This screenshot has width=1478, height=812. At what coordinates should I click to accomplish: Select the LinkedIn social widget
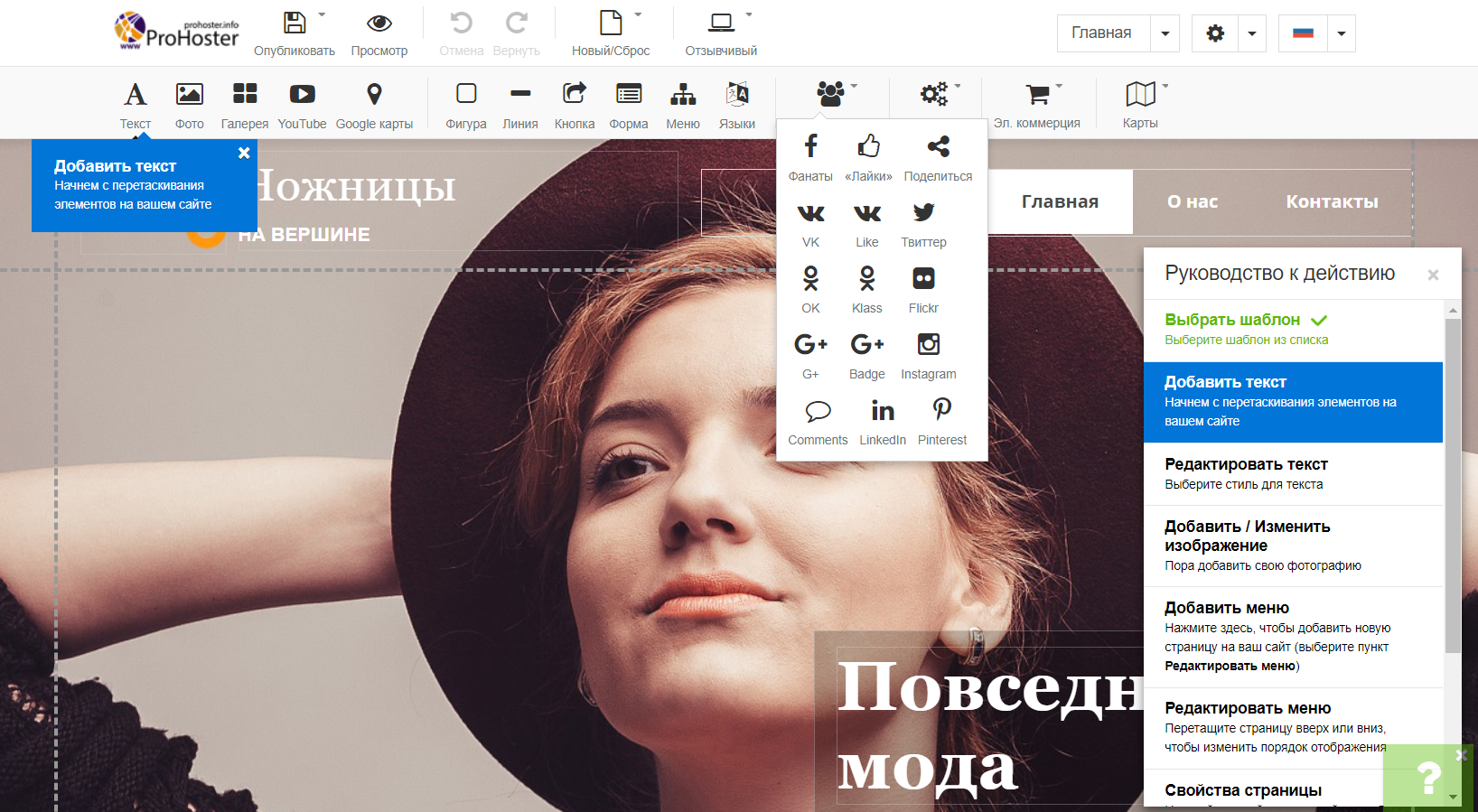[x=882, y=421]
